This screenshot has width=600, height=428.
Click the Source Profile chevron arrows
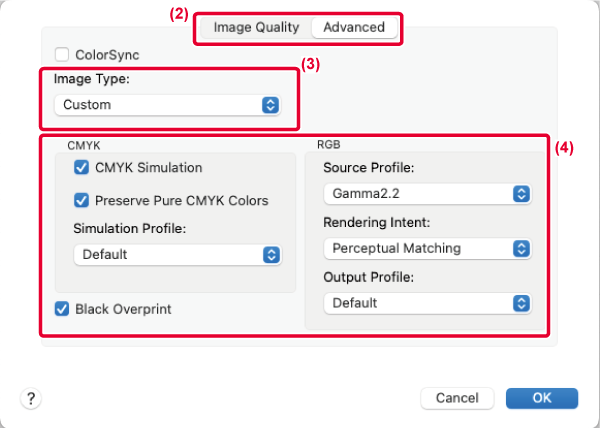[x=520, y=193]
